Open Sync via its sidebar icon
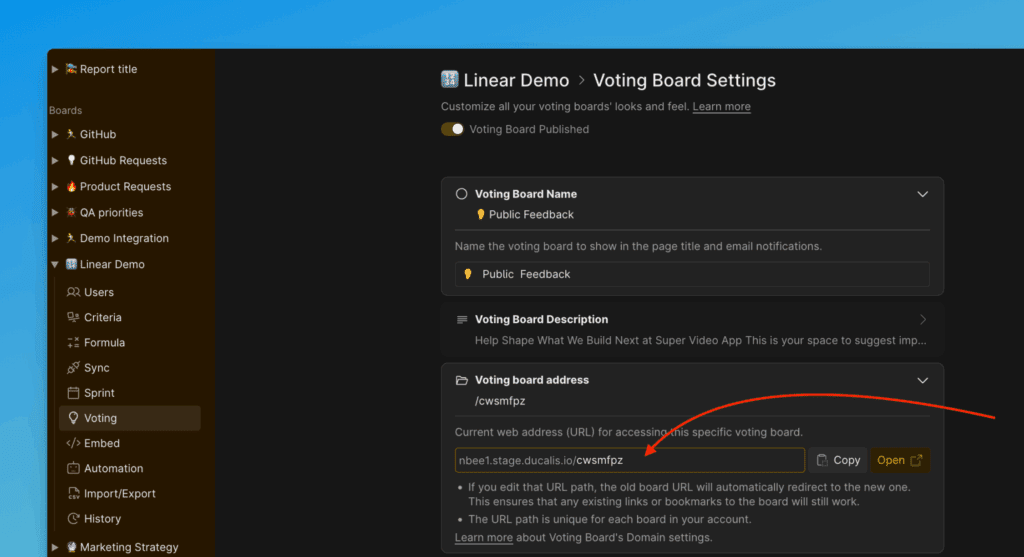The height and width of the screenshot is (557, 1024). tap(73, 368)
